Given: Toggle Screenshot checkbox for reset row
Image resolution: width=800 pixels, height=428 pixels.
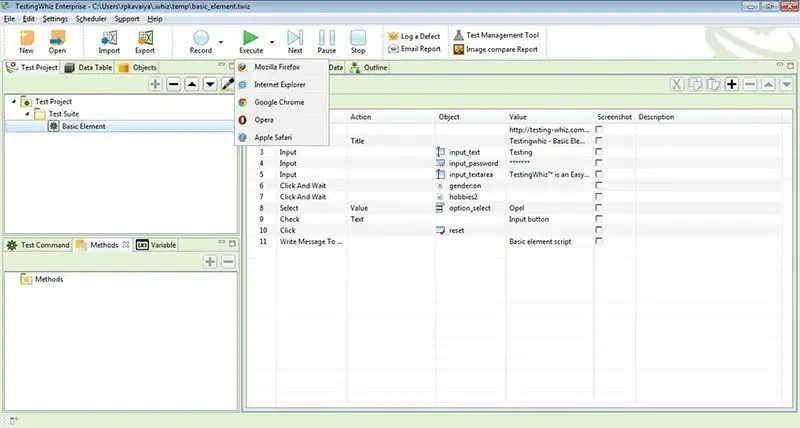Looking at the screenshot, I should 599,231.
